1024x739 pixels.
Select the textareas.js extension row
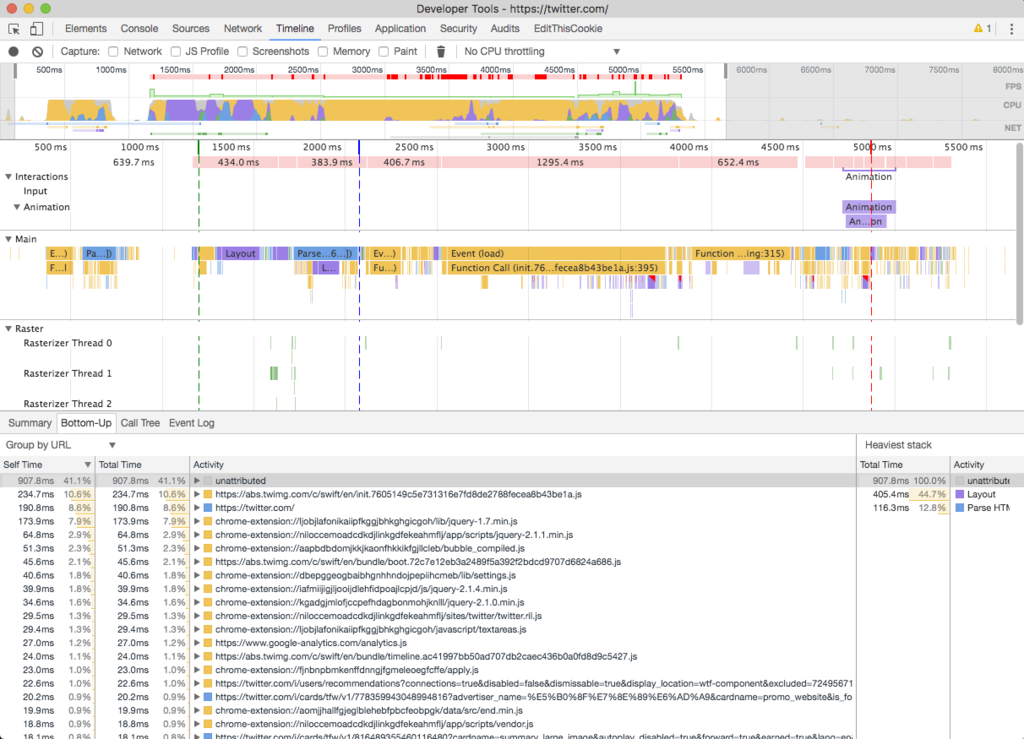428,629
